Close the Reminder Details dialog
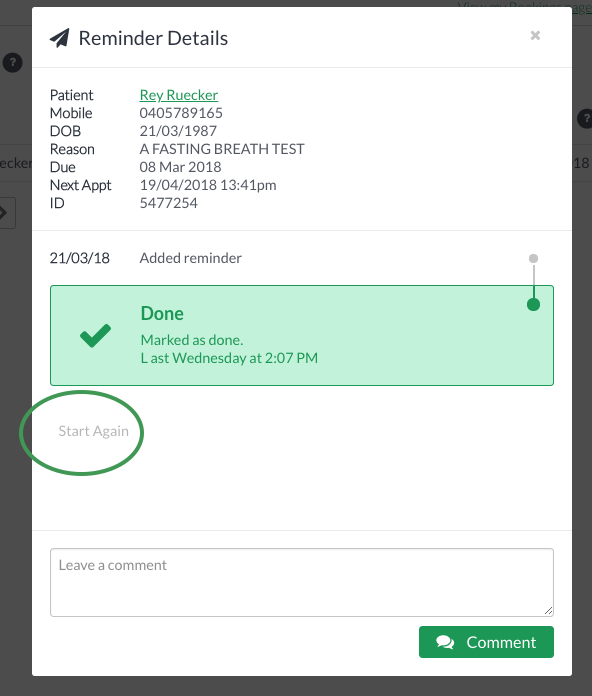The height and width of the screenshot is (696, 592). click(x=535, y=36)
